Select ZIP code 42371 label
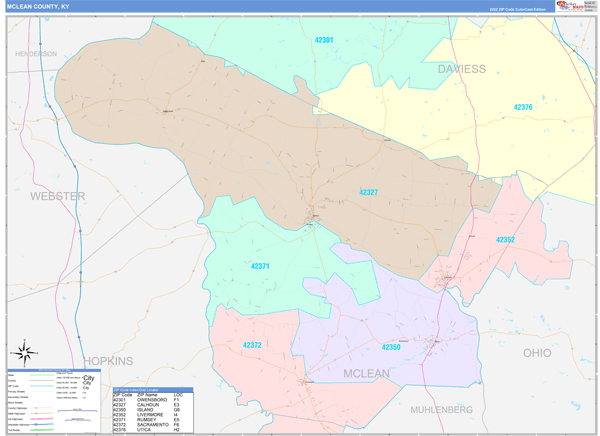This screenshot has width=600, height=436. (260, 266)
